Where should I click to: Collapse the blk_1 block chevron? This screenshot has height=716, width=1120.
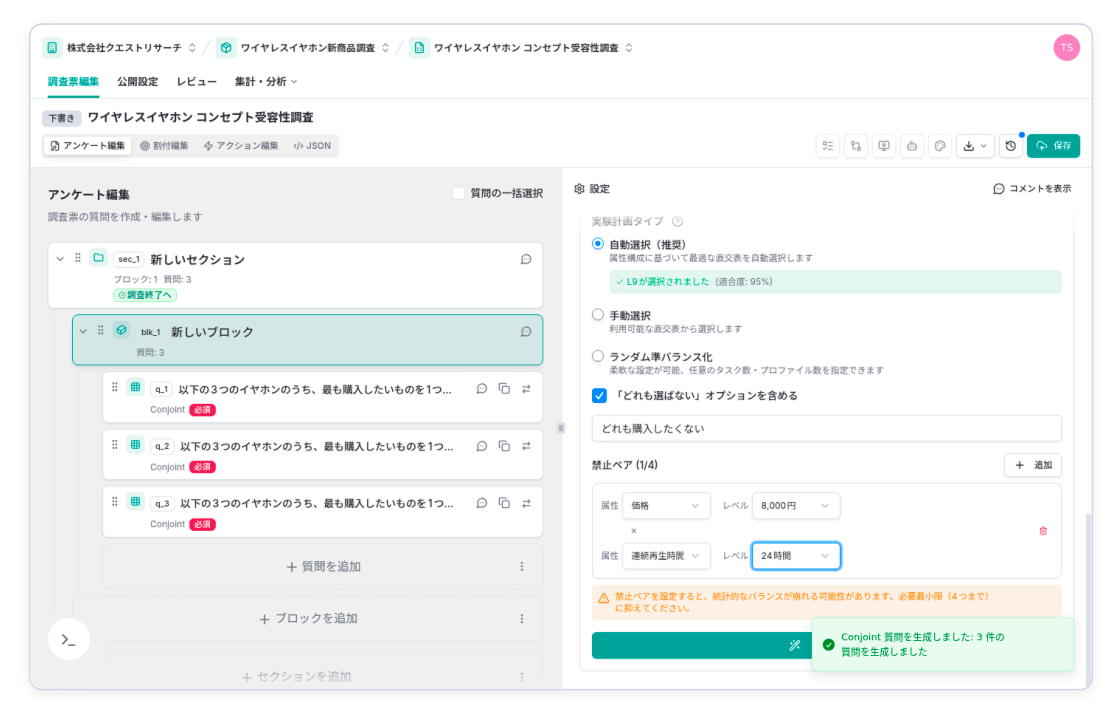[x=83, y=331]
